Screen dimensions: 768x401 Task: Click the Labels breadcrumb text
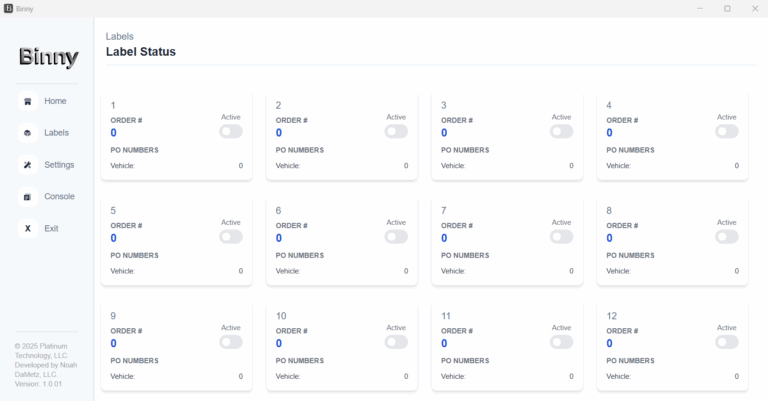click(120, 37)
